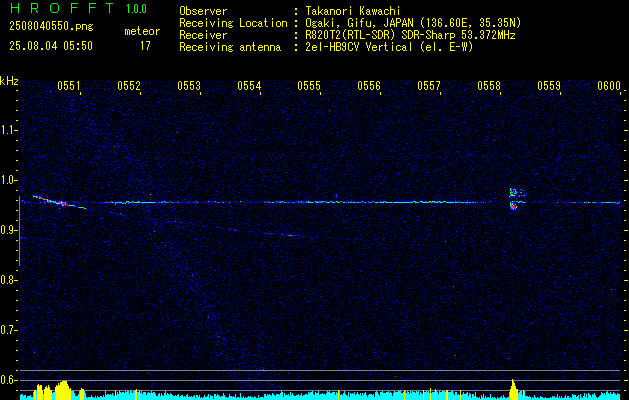Click the bright red sloped echo before 0551
The image size is (629, 400).
[x=59, y=202]
